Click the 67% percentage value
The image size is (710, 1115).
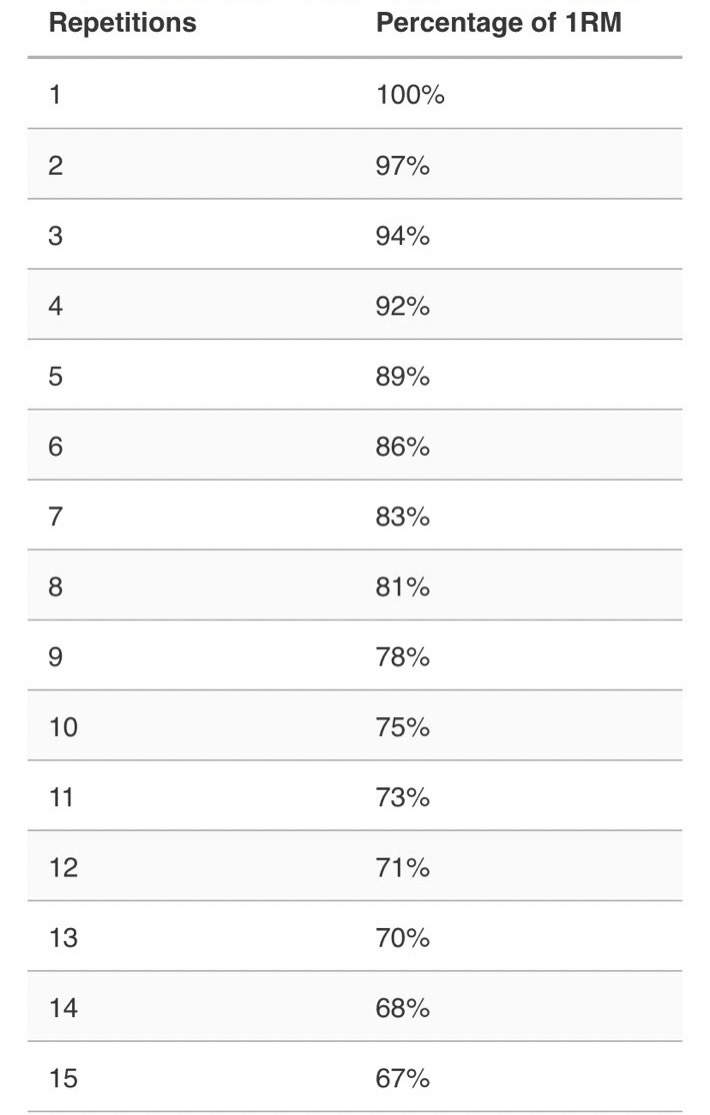point(403,1078)
